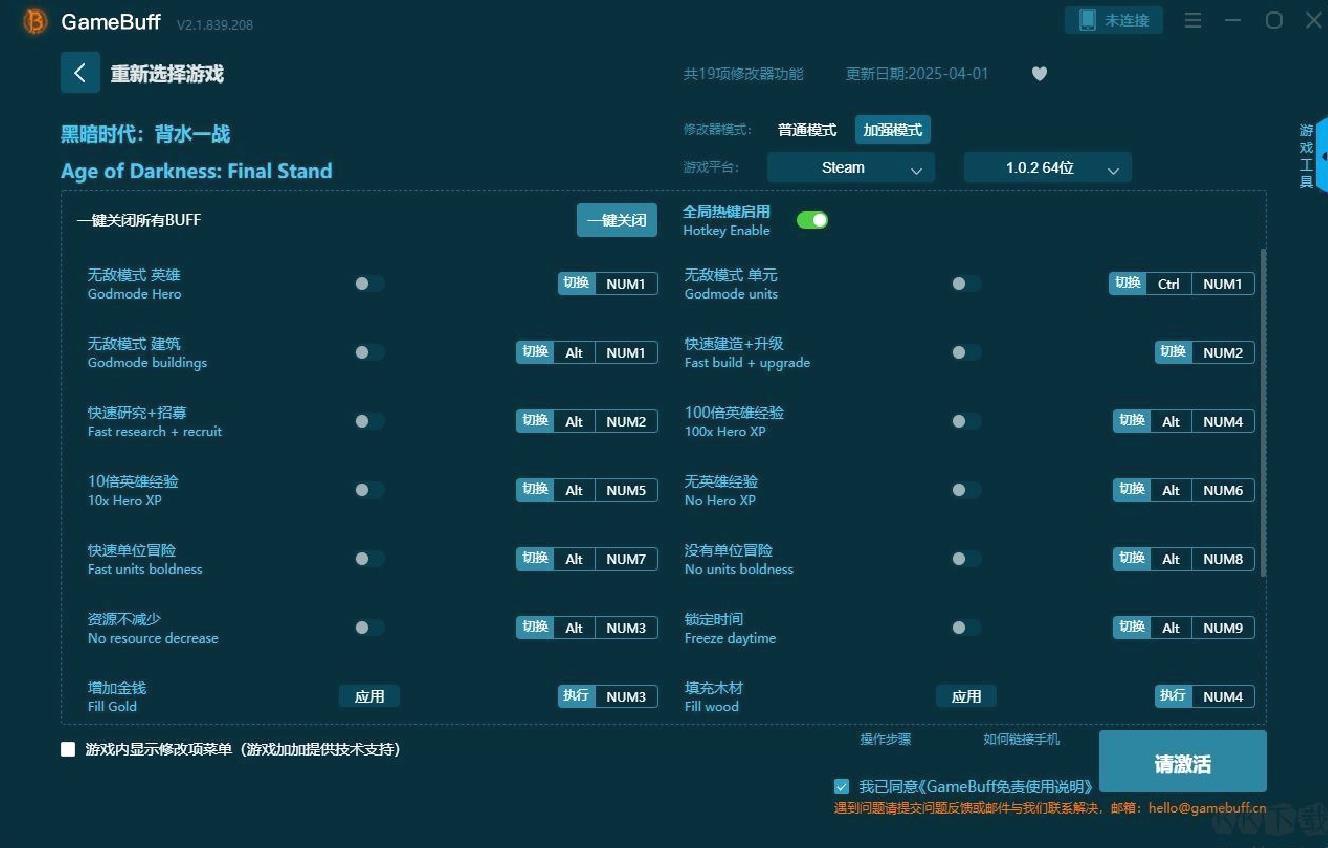The image size is (1328, 848).
Task: Click NUM7 hotkey for Fast units boldness
Action: point(626,559)
